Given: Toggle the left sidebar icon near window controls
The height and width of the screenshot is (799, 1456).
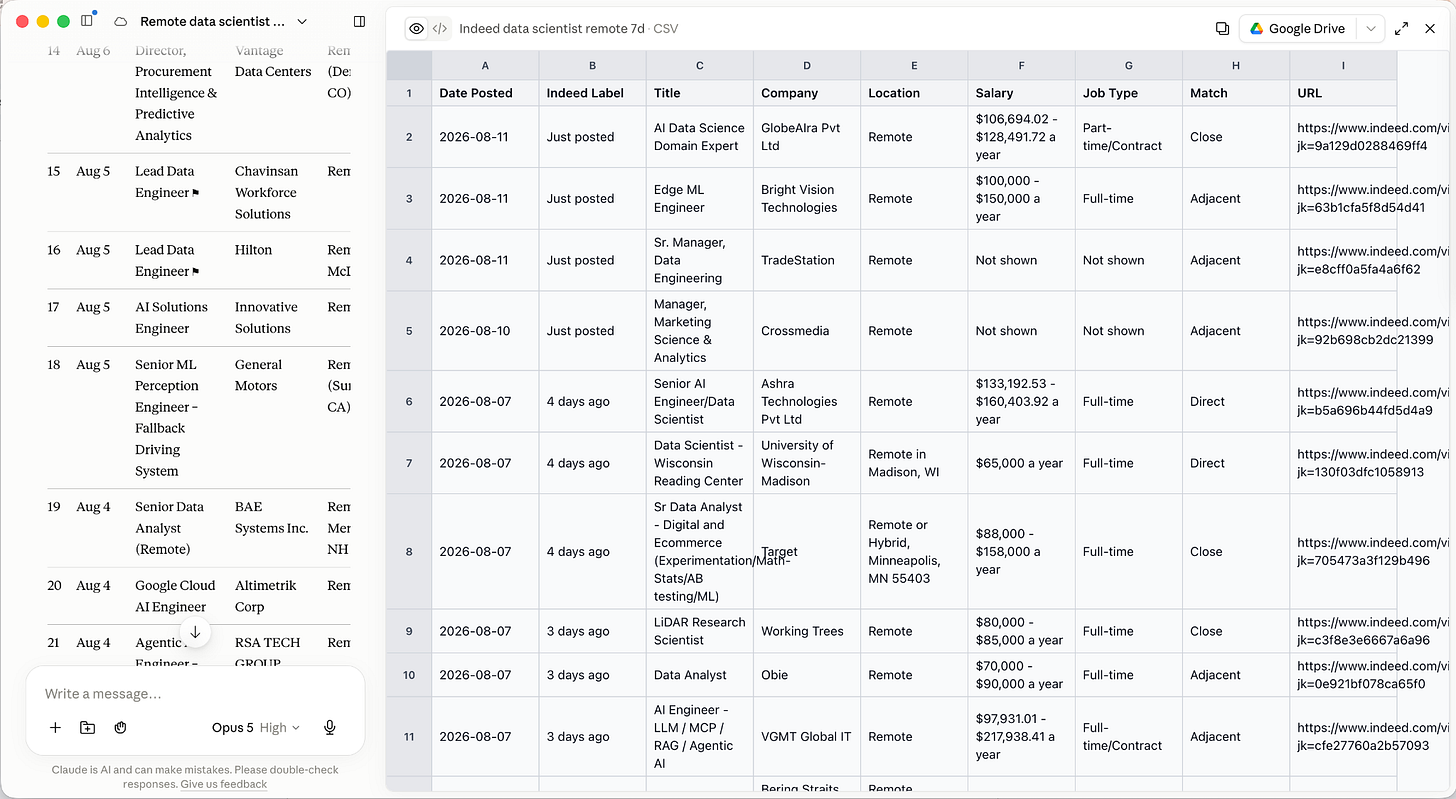Looking at the screenshot, I should [87, 21].
